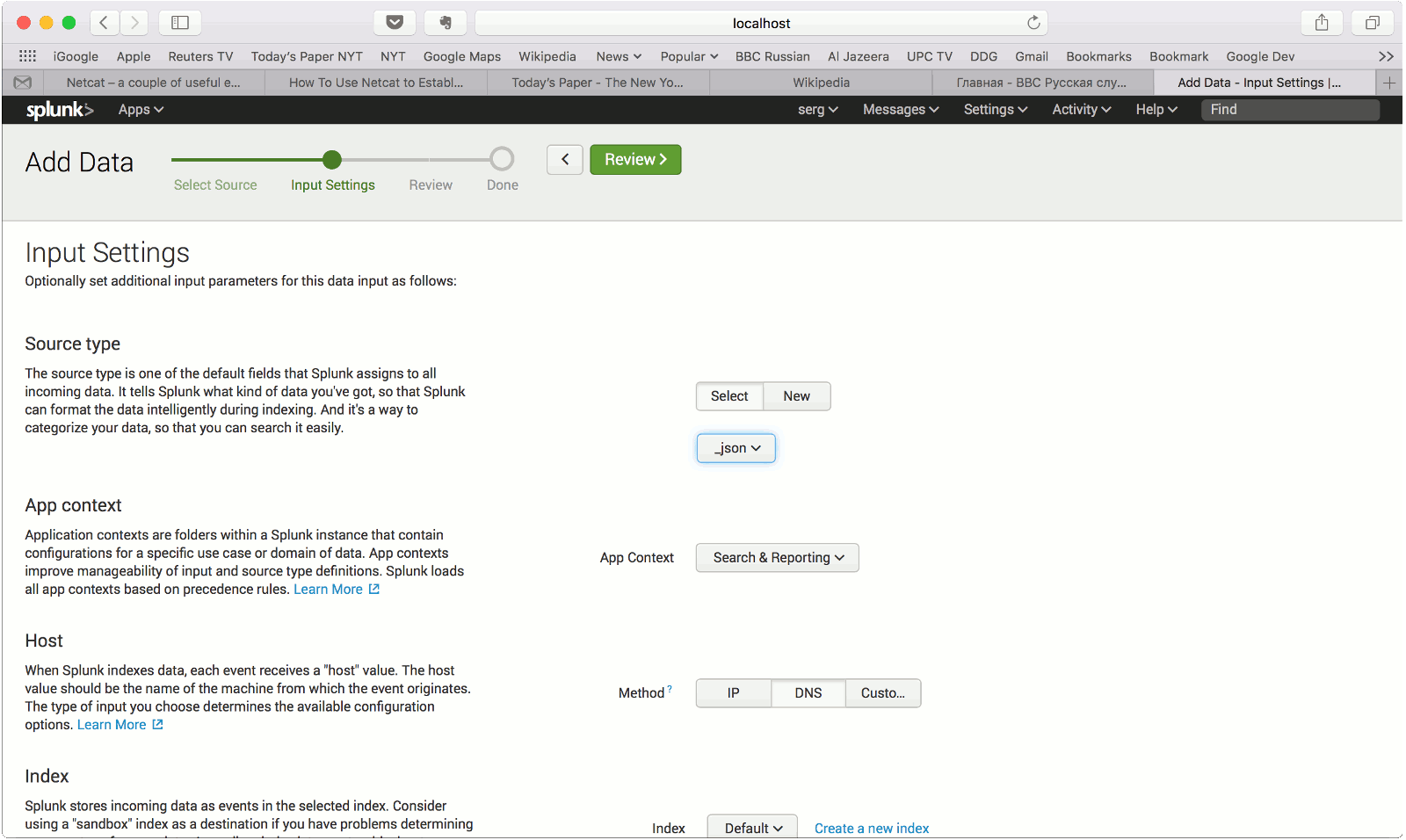This screenshot has height=840, width=1406.
Task: Show all tabs overview icon
Action: [x=1373, y=23]
